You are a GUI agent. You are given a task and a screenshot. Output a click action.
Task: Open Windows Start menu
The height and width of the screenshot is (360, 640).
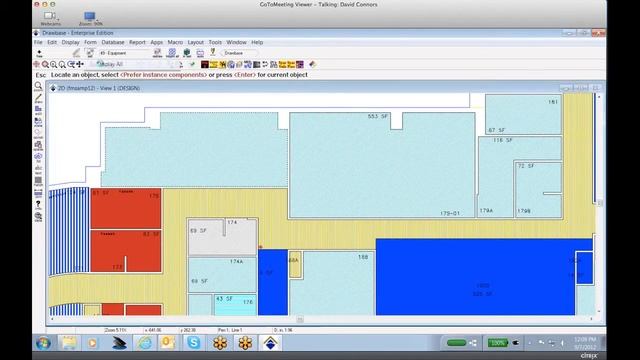[x=43, y=343]
